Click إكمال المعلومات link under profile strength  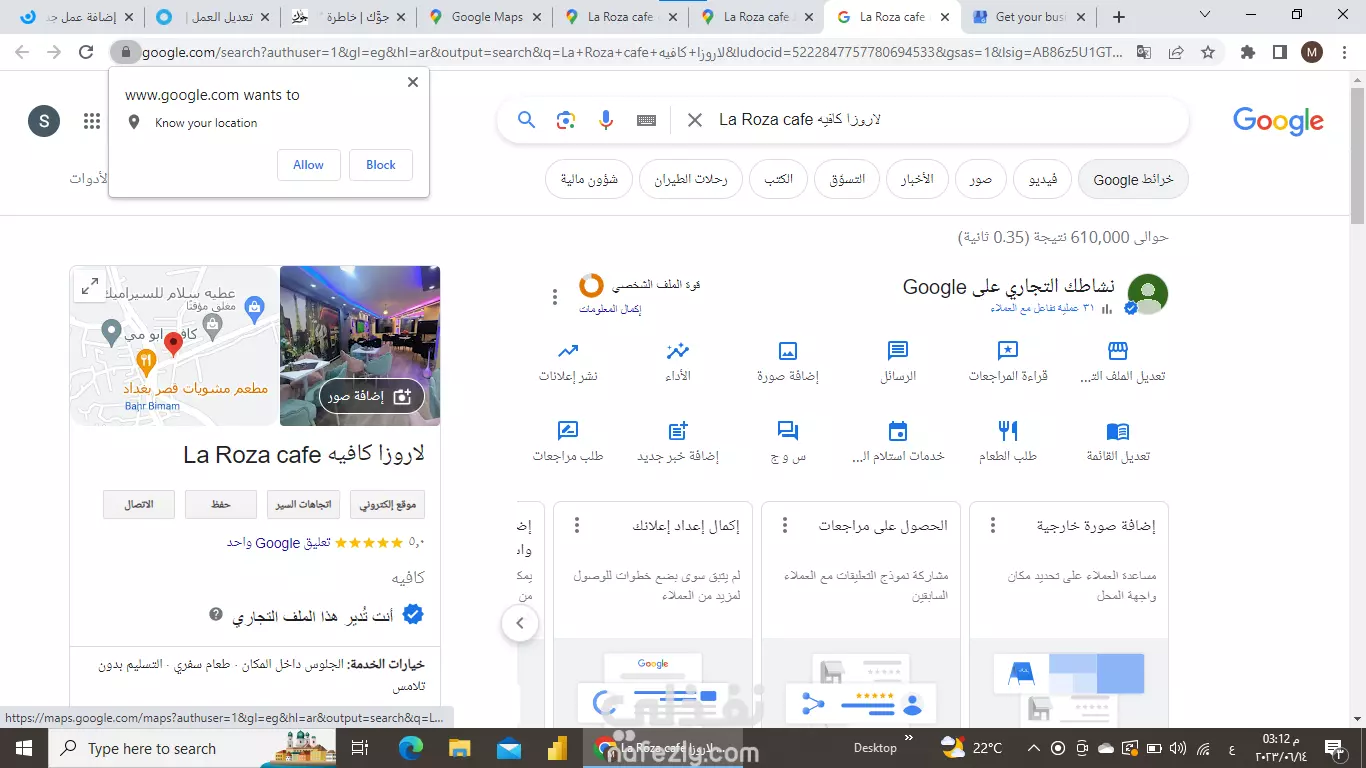(610, 309)
